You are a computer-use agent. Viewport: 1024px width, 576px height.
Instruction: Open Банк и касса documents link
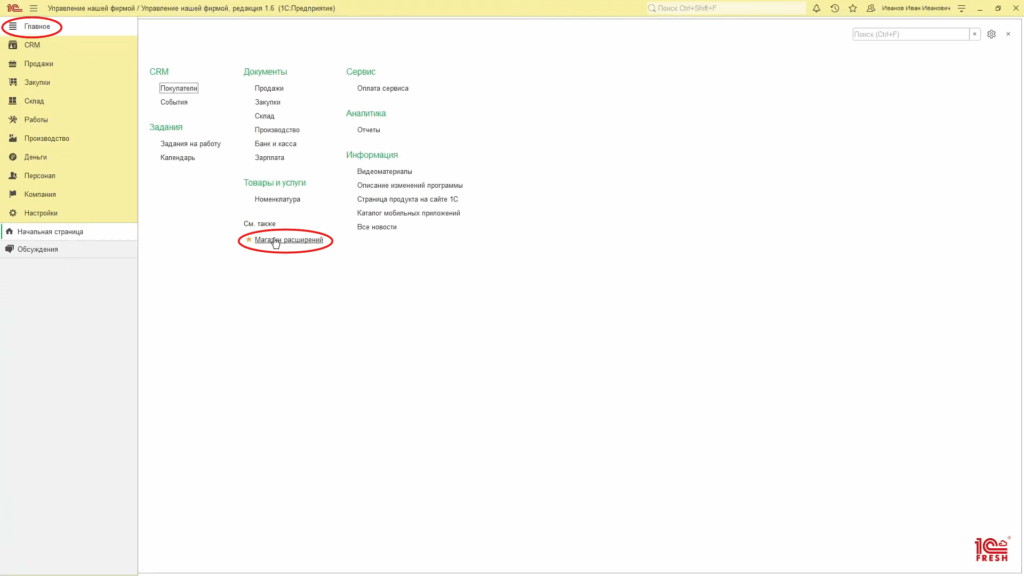click(x=275, y=144)
